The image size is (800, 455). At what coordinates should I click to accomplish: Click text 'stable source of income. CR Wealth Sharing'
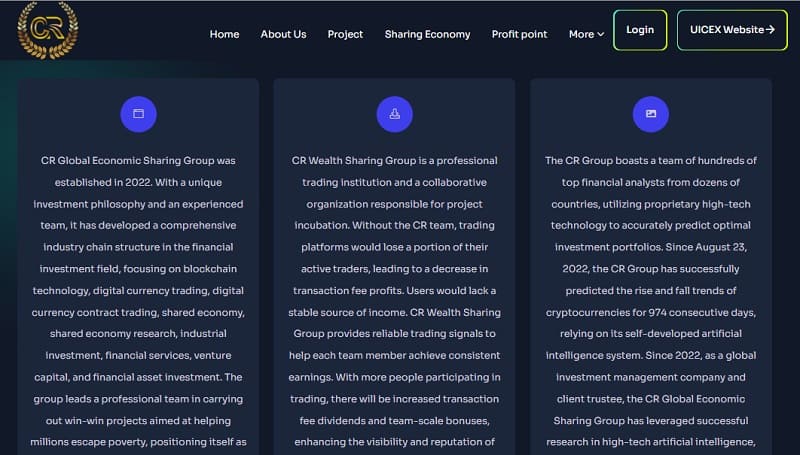(x=394, y=312)
